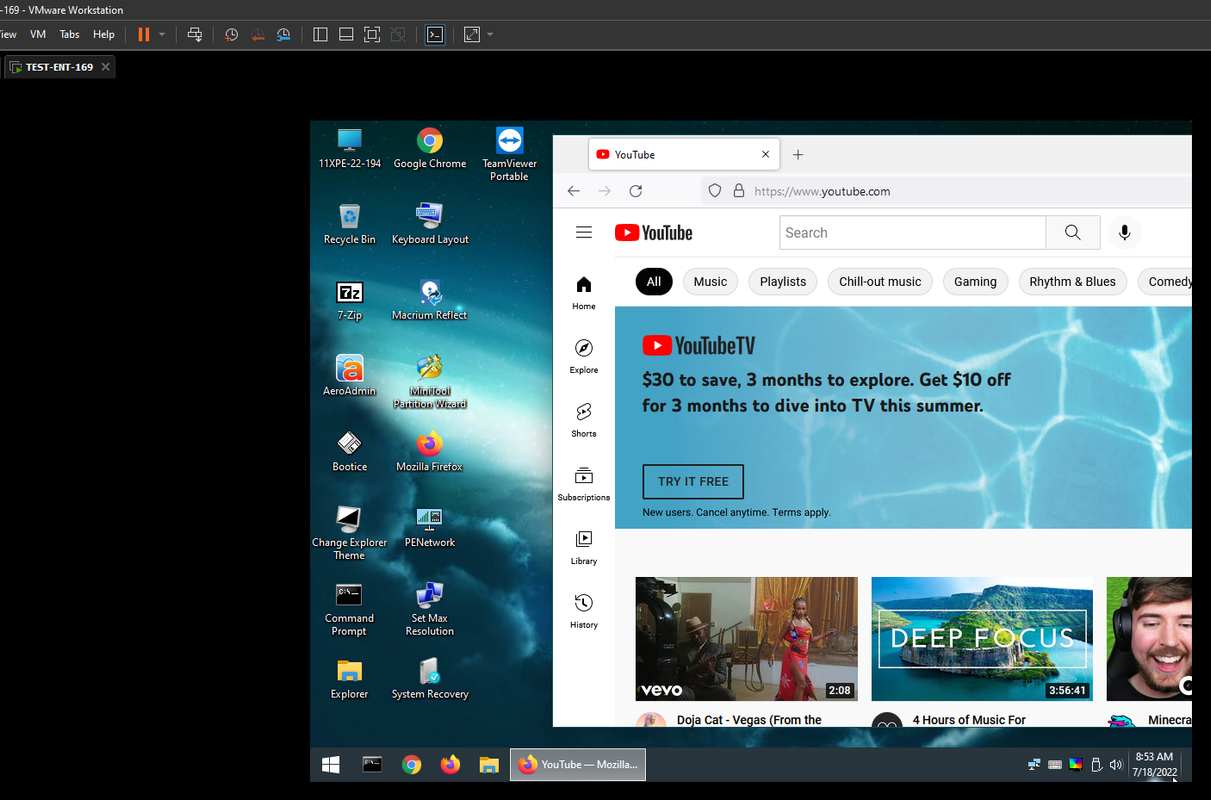The width and height of the screenshot is (1211, 800).
Task: Click the padlock site security icon
Action: click(x=739, y=191)
